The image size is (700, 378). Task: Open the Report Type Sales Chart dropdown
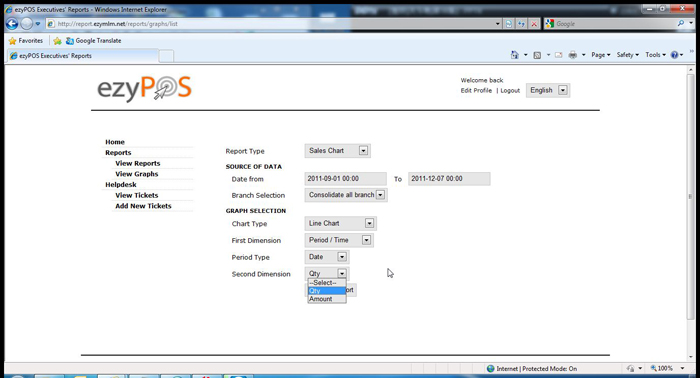point(338,151)
